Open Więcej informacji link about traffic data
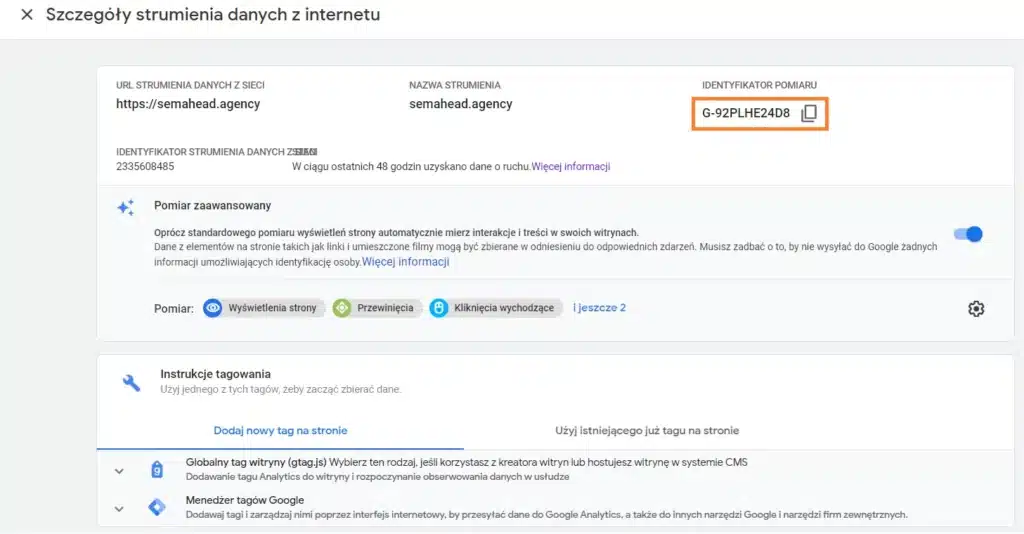This screenshot has width=1024, height=534. [x=571, y=166]
